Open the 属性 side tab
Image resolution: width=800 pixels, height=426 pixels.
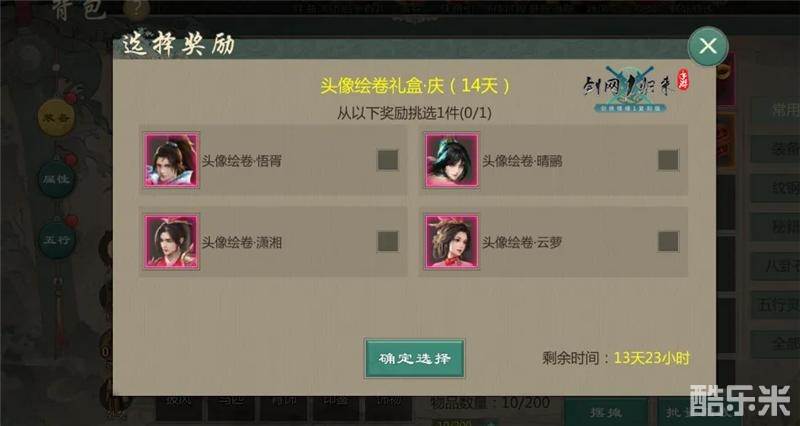(x=57, y=179)
